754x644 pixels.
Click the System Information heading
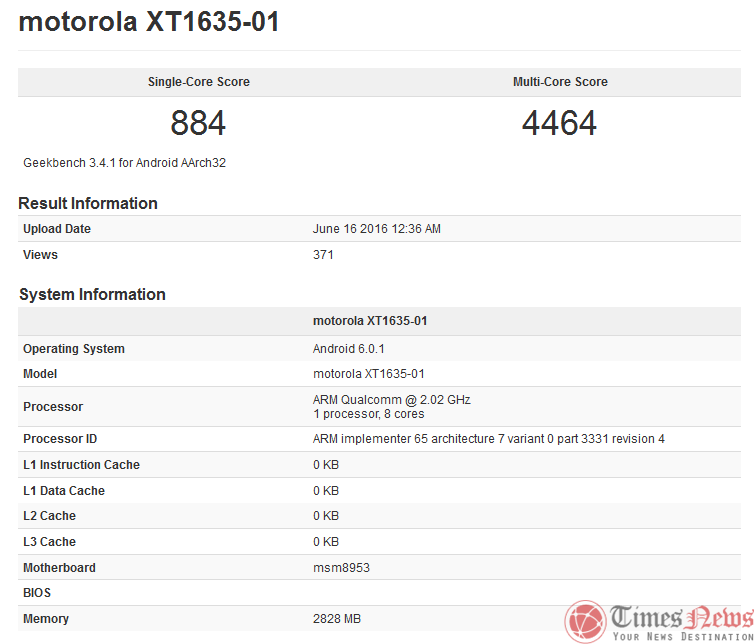(x=92, y=294)
